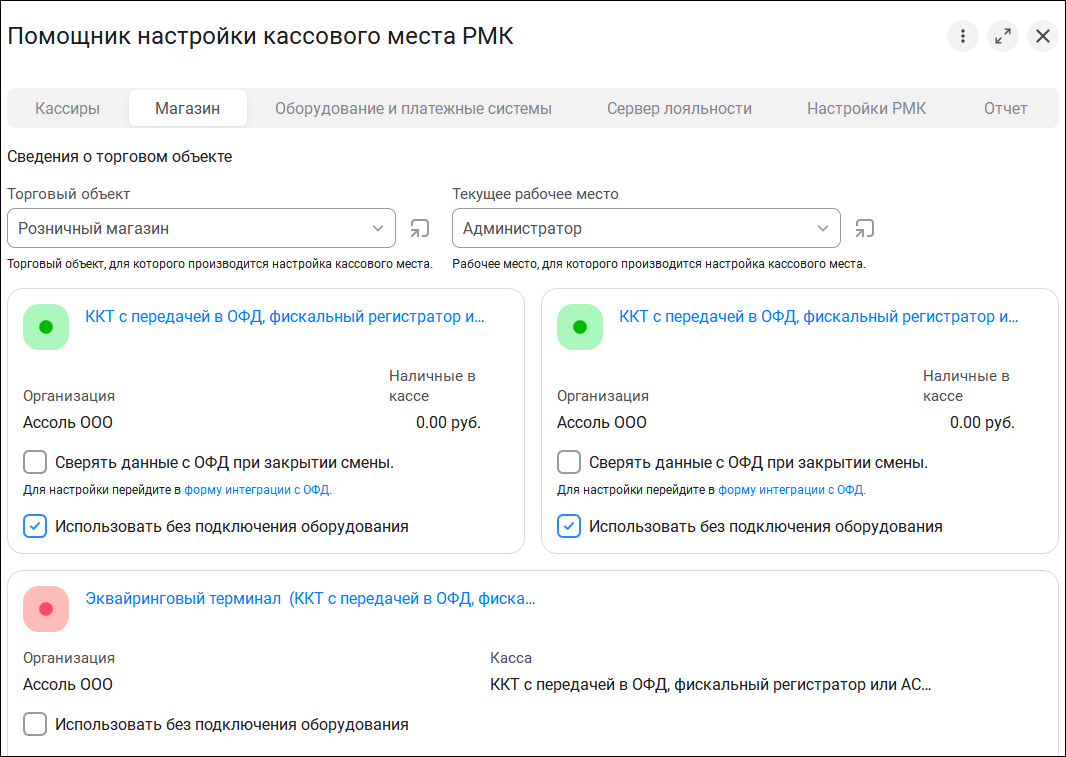Image resolution: width=1066 pixels, height=757 pixels.
Task: Open the Оборудование и платежные системы tab
Action: pyautogui.click(x=413, y=108)
